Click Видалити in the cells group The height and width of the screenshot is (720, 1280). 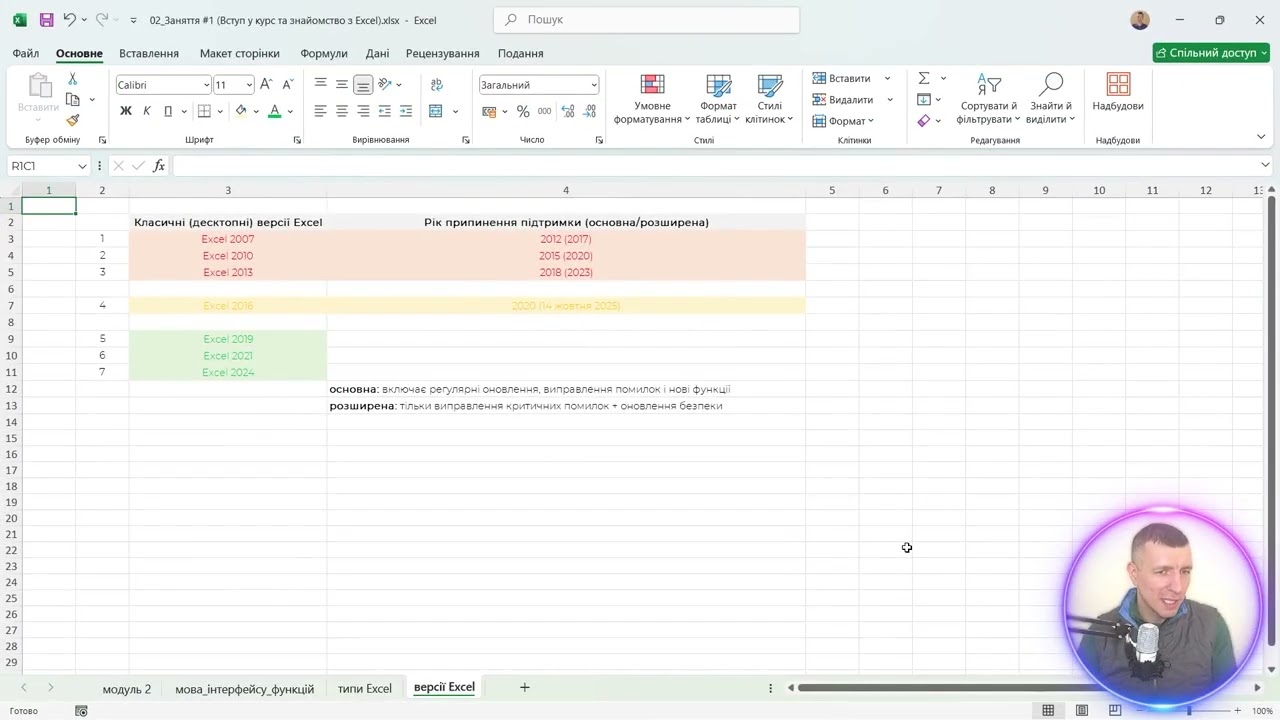(x=843, y=100)
